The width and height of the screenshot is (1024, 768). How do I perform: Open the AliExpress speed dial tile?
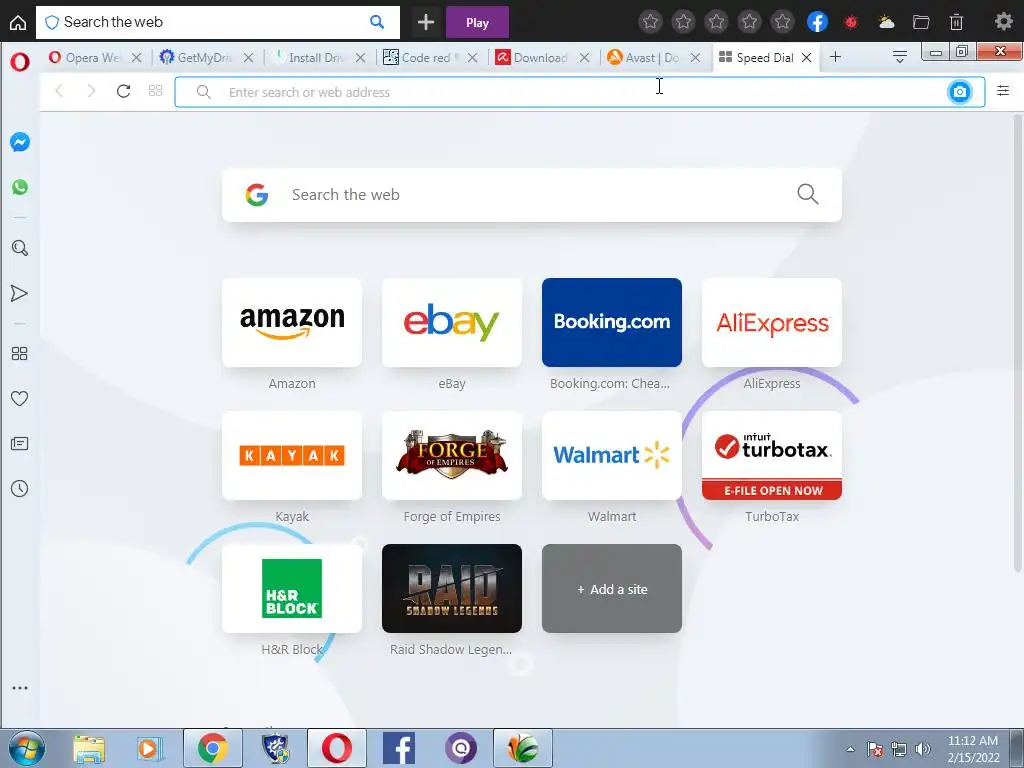(x=772, y=323)
